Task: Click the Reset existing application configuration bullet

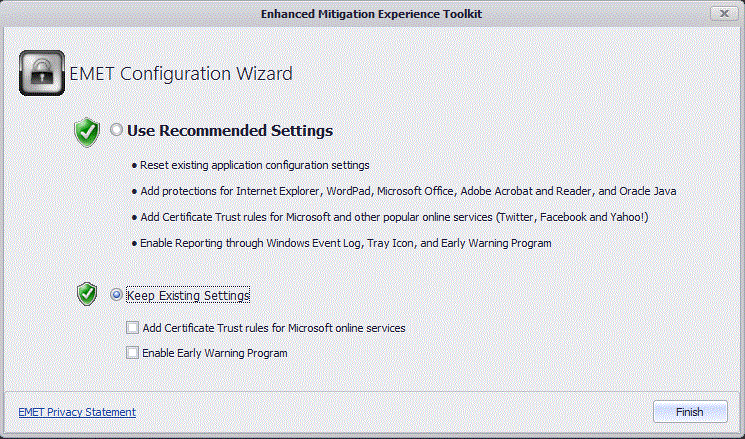Action: tap(256, 165)
